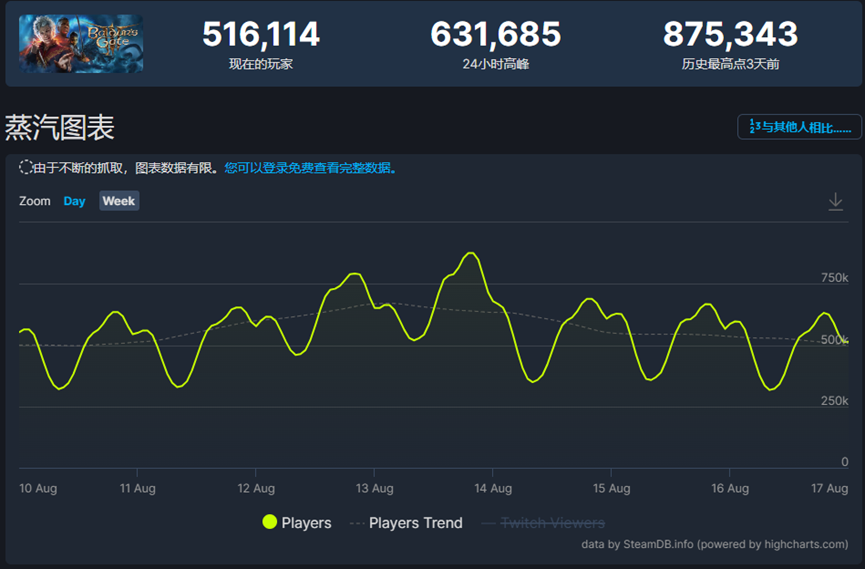Follow the login for full data link
The image size is (865, 569).
coord(311,168)
